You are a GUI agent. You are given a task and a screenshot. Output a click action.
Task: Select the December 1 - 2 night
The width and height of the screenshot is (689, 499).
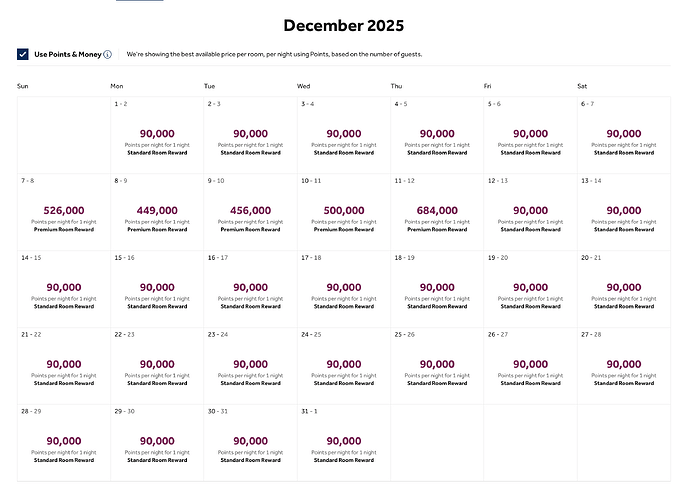click(x=156, y=135)
